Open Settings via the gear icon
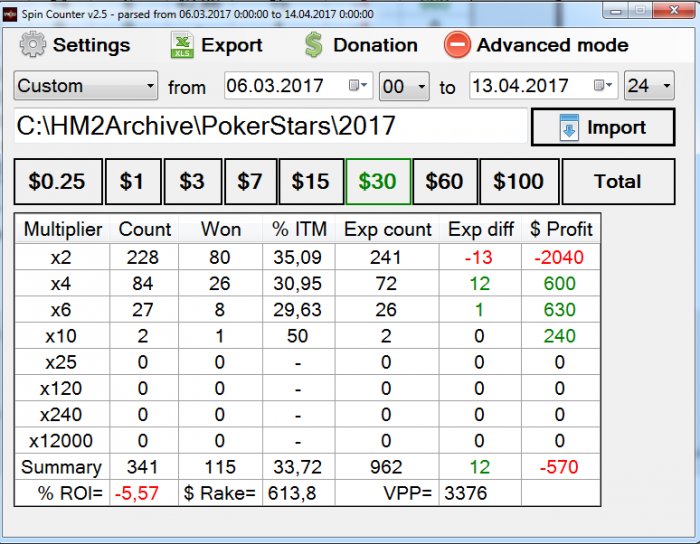Screen dimensions: 700x544 tap(33, 45)
